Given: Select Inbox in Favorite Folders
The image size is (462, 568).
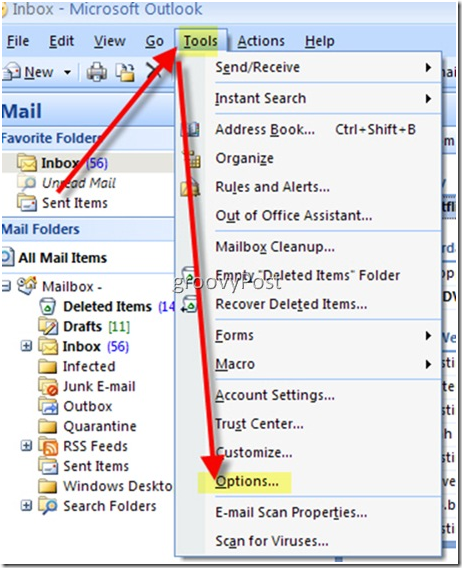Looking at the screenshot, I should pyautogui.click(x=74, y=163).
